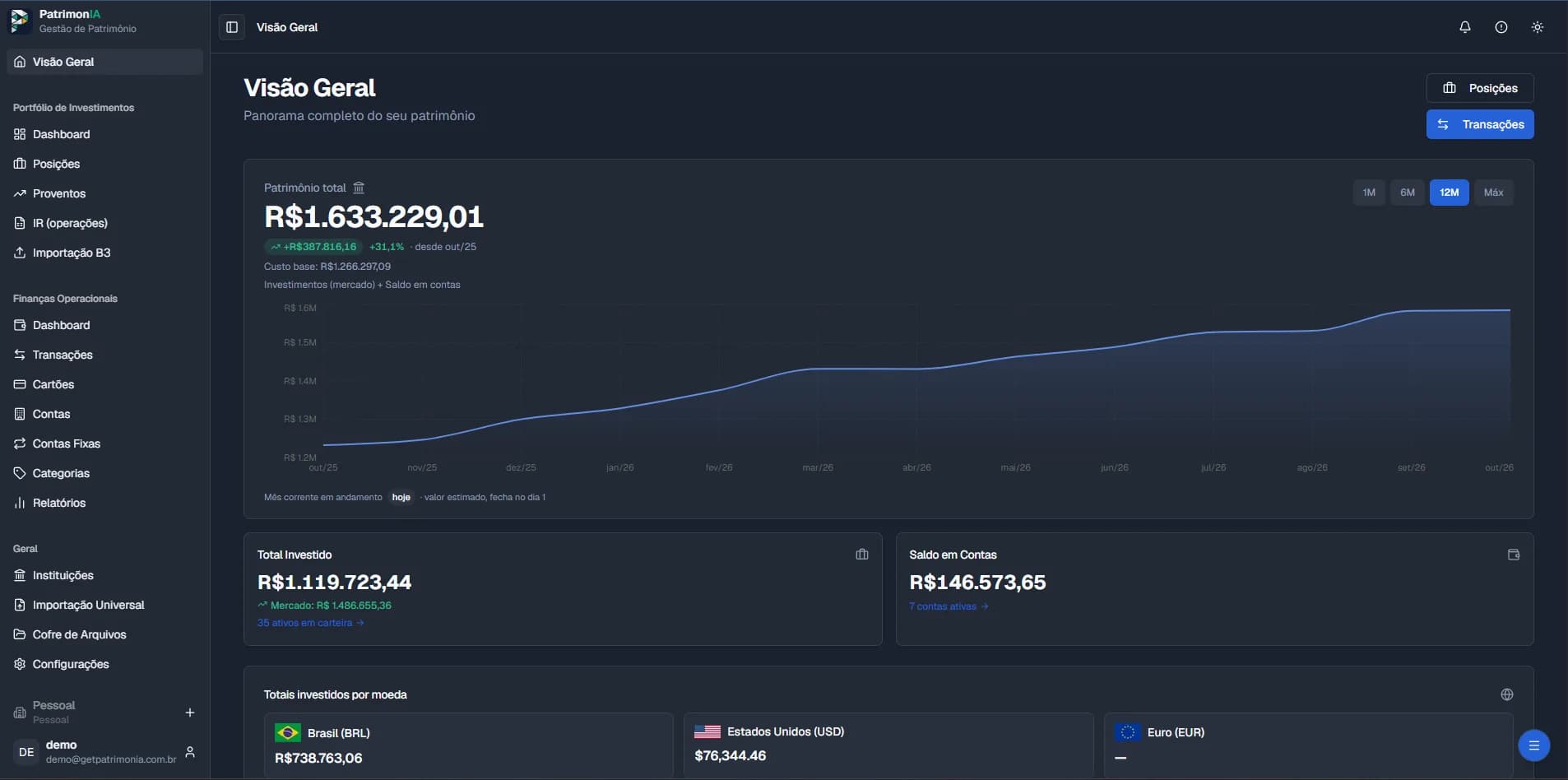Follow the 35 ativos em carteira link

click(x=310, y=623)
